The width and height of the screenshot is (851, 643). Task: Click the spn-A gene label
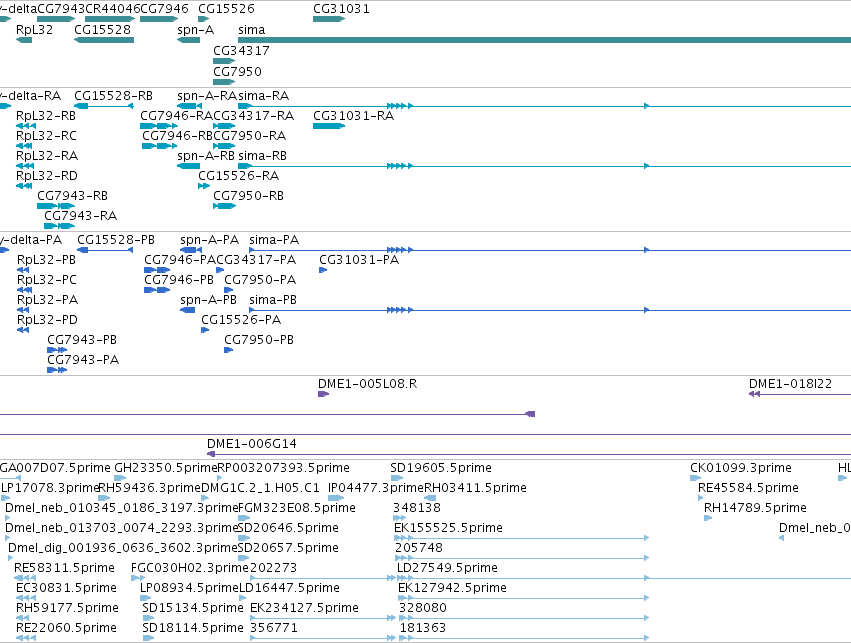pos(195,29)
